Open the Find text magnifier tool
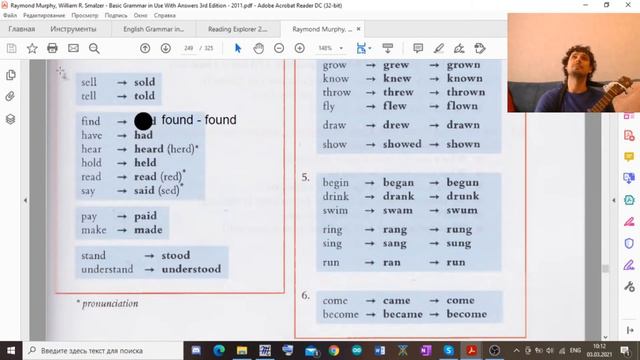 point(94,48)
